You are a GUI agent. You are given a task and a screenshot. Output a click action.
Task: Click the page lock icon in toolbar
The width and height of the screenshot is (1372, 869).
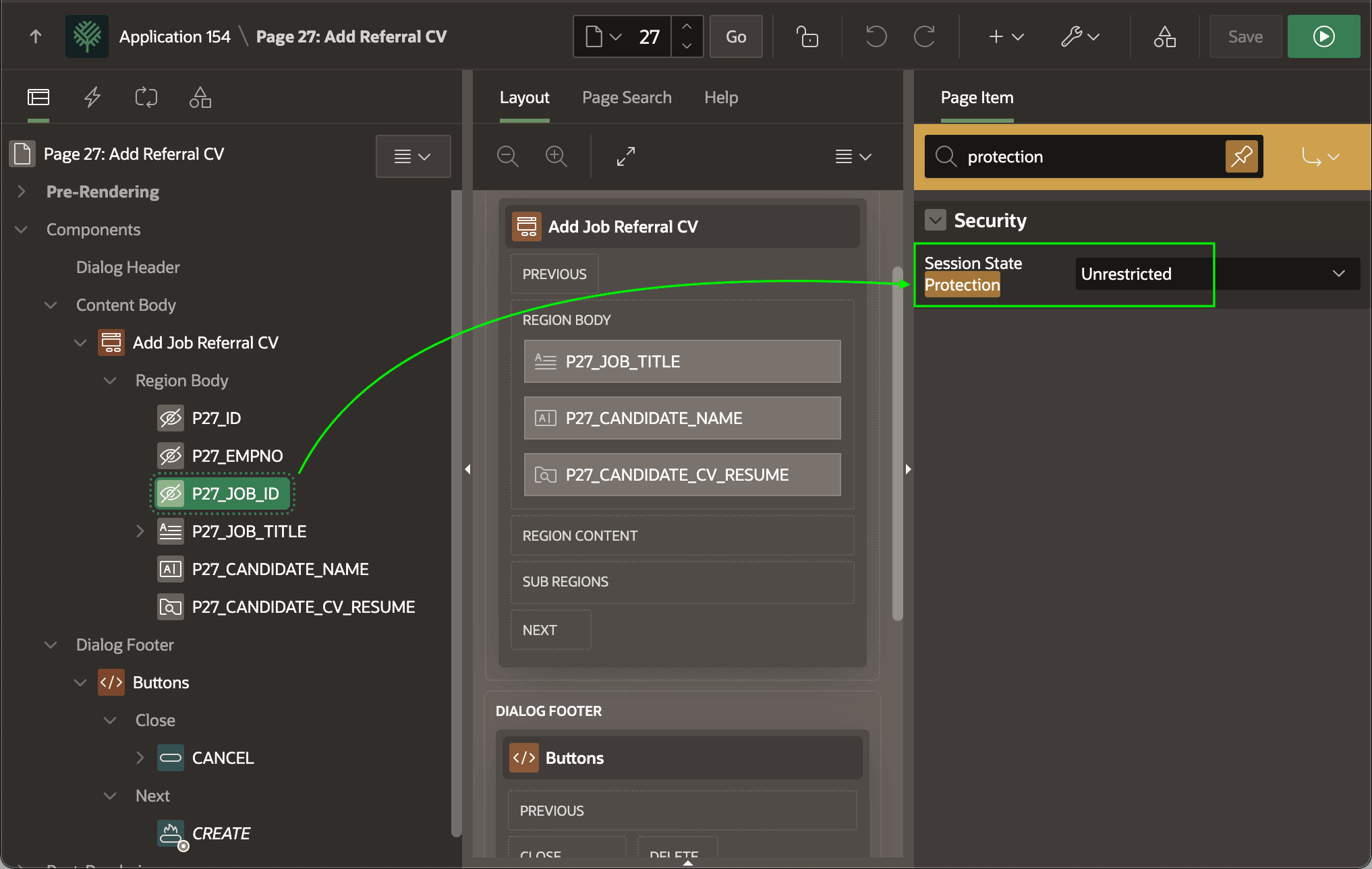tap(807, 36)
